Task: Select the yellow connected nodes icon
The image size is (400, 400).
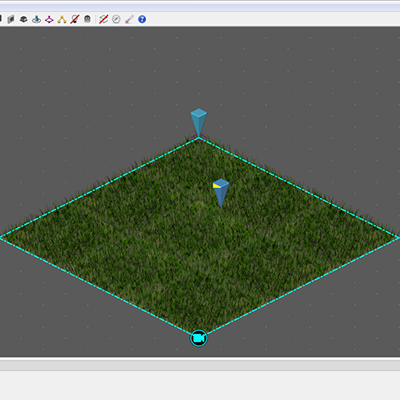Action: [x=62, y=19]
